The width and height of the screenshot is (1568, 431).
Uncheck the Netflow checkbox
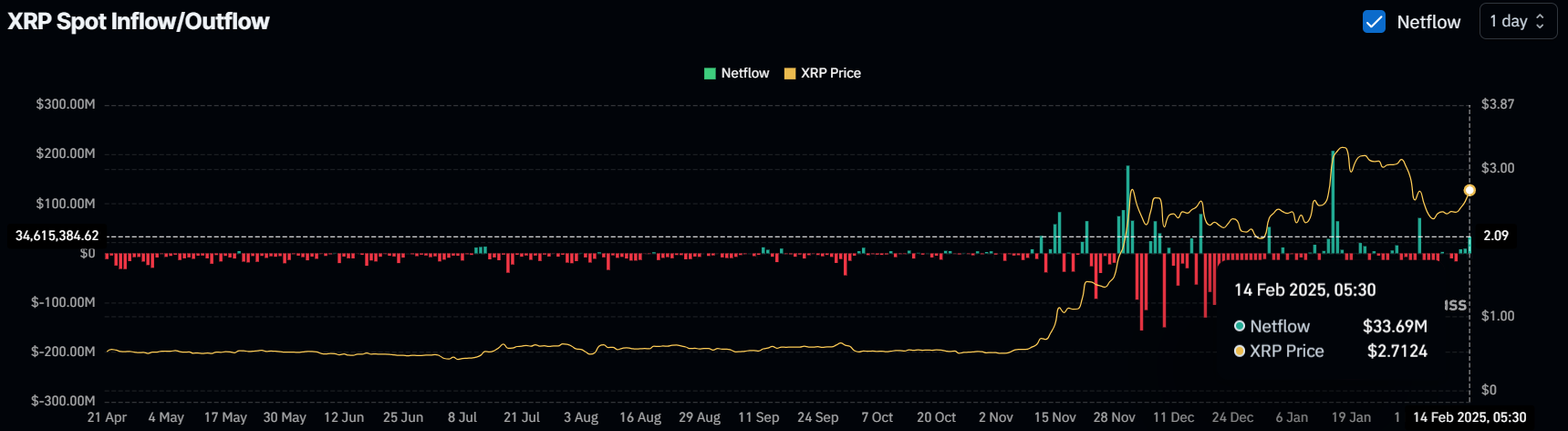coord(1374,22)
